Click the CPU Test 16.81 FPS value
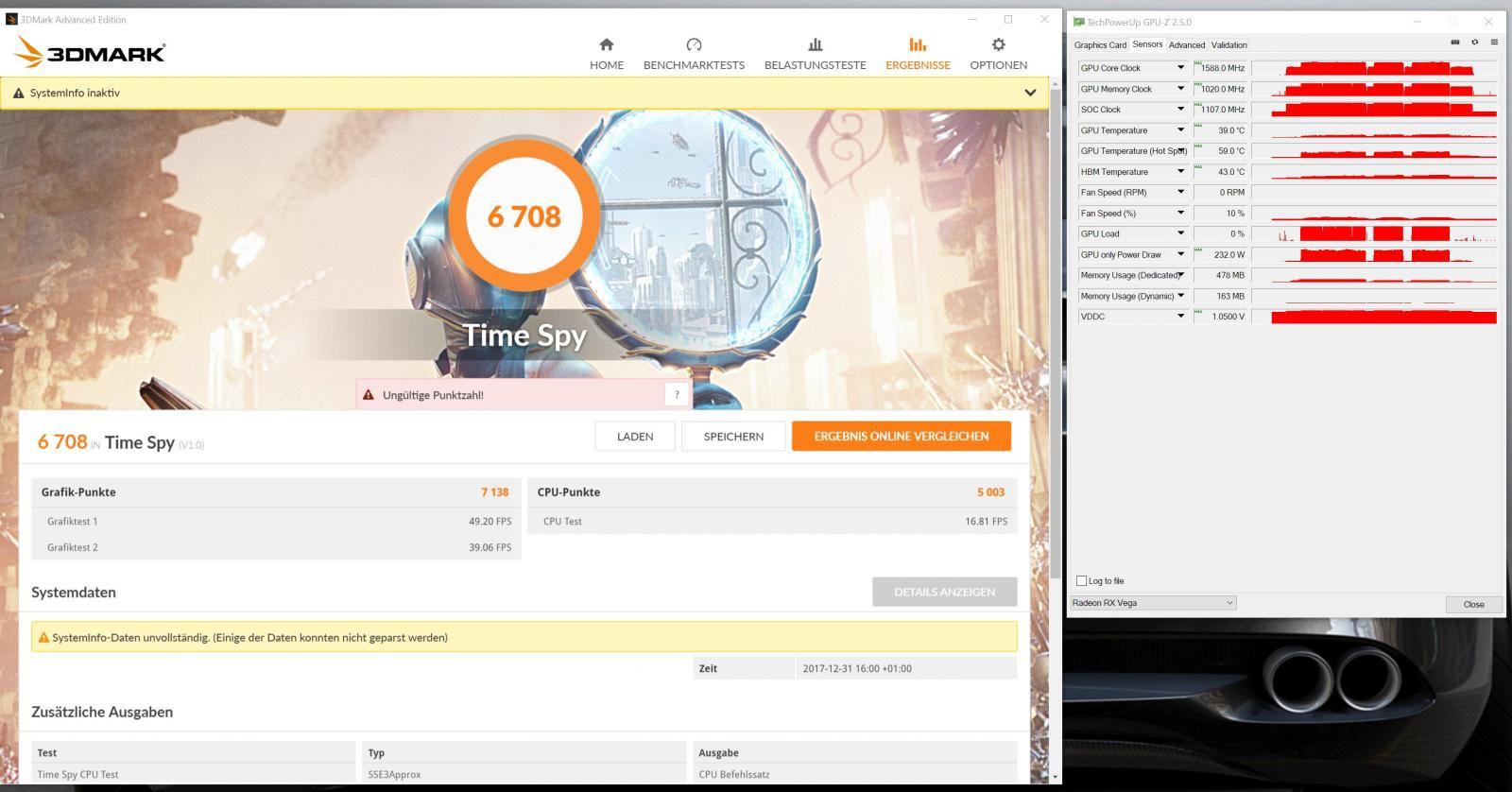The width and height of the screenshot is (1512, 792). click(x=986, y=522)
